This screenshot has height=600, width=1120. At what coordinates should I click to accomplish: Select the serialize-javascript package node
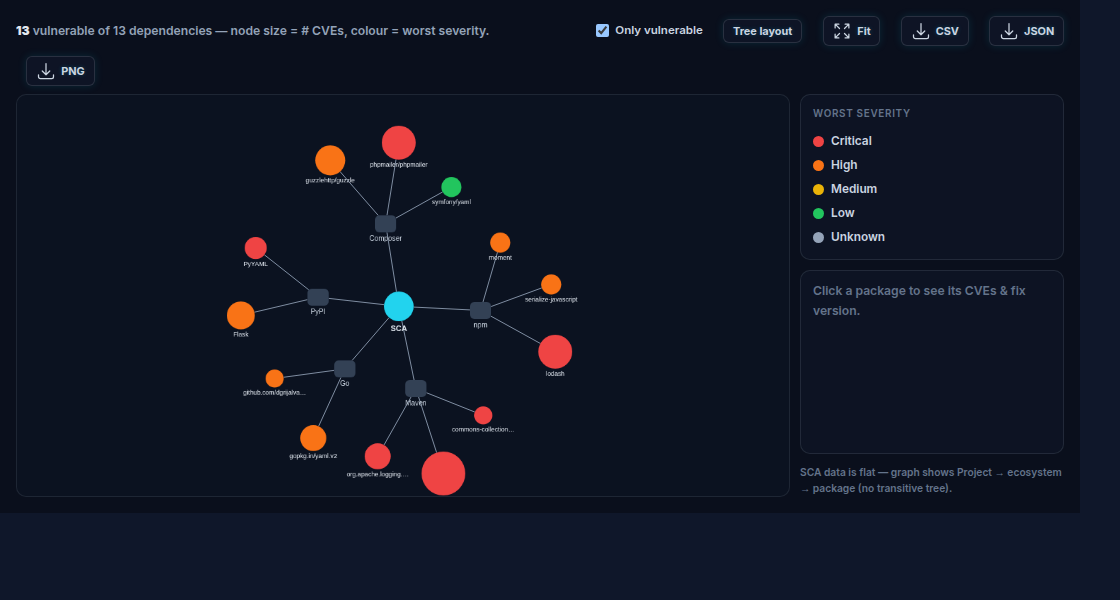pos(551,284)
